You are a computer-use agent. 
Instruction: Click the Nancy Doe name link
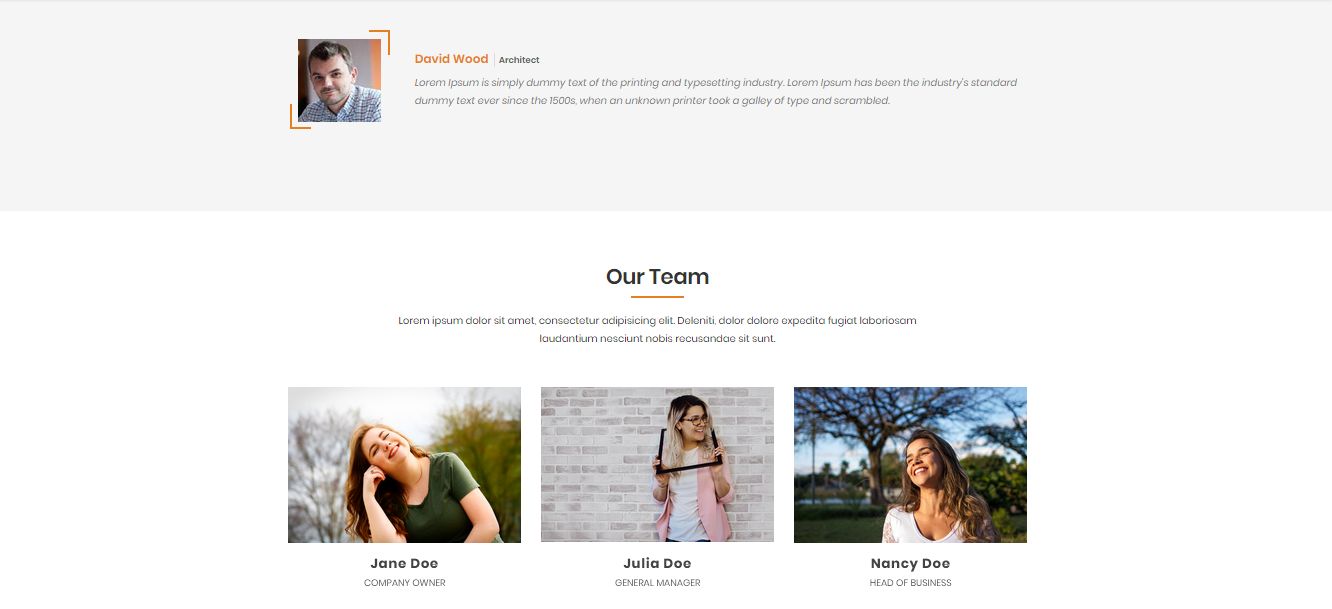coord(910,563)
